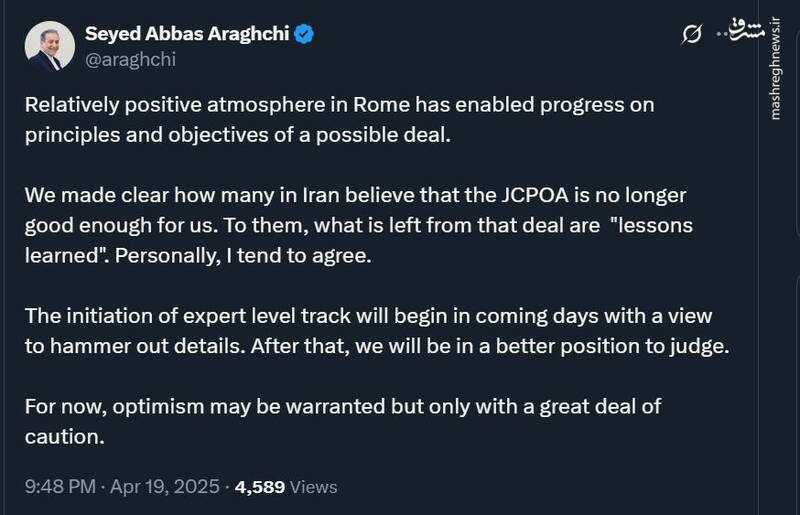800x515 pixels.
Task: Click the Apr 19, 2025 date
Action: tap(166, 487)
